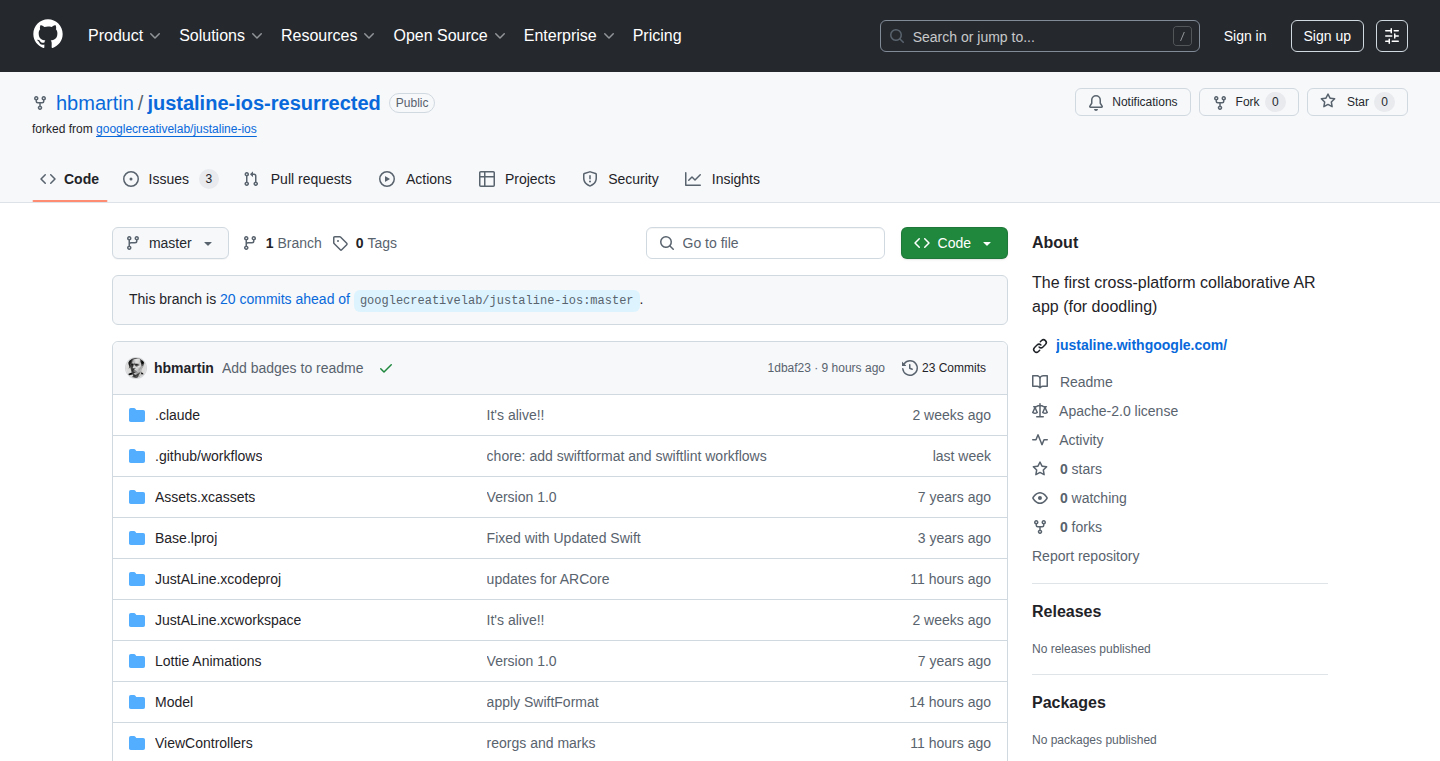Open the justaline-ios-resurrected repository name link
This screenshot has height=761, width=1440.
tap(264, 103)
